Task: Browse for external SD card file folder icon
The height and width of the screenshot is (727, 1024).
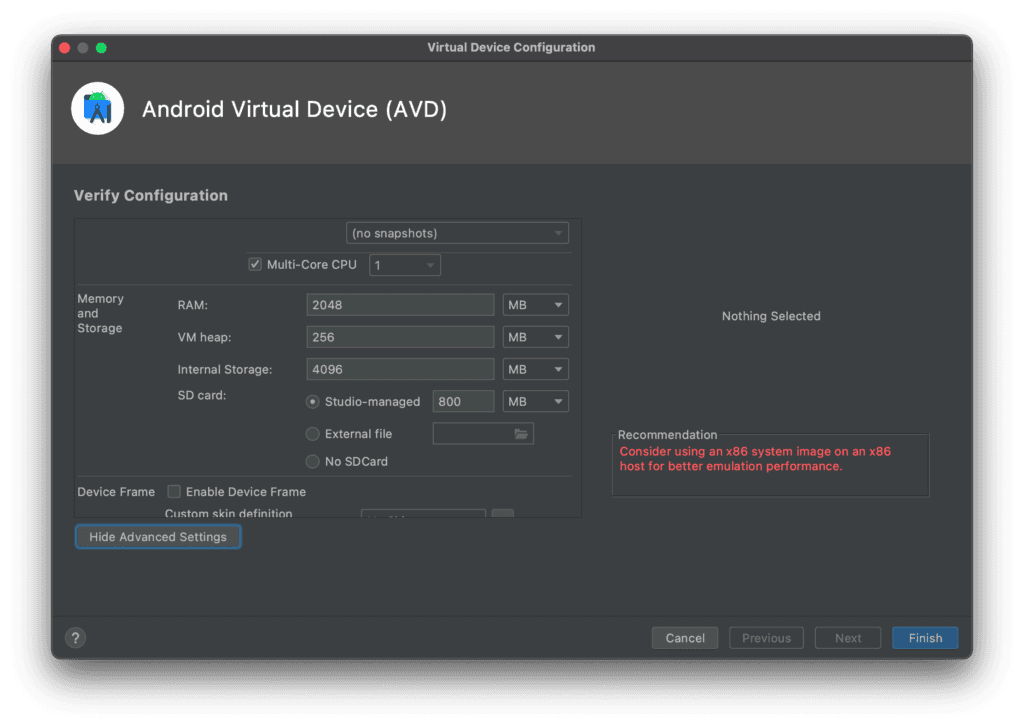Action: pyautogui.click(x=520, y=434)
